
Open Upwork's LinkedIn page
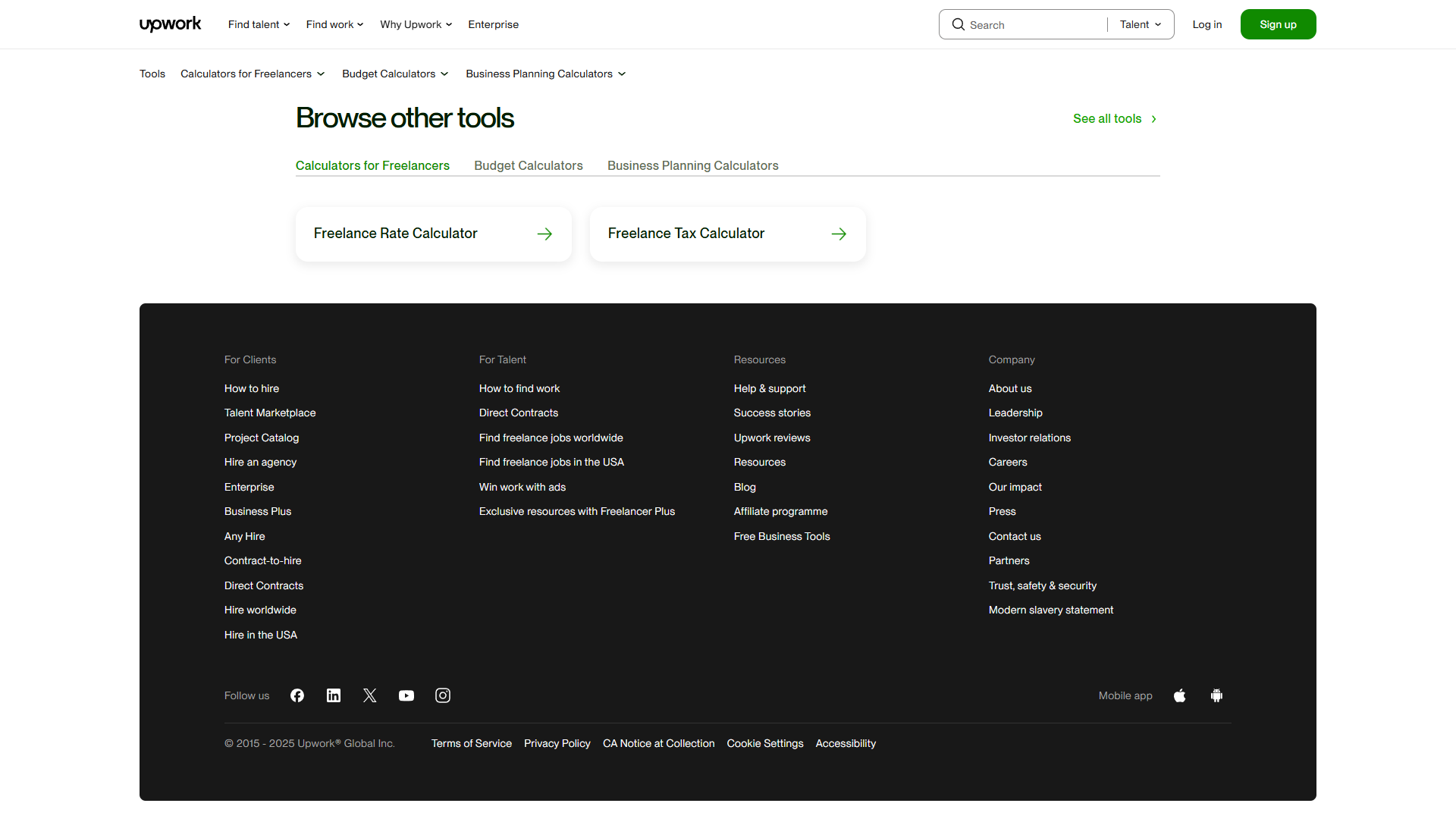click(x=333, y=695)
